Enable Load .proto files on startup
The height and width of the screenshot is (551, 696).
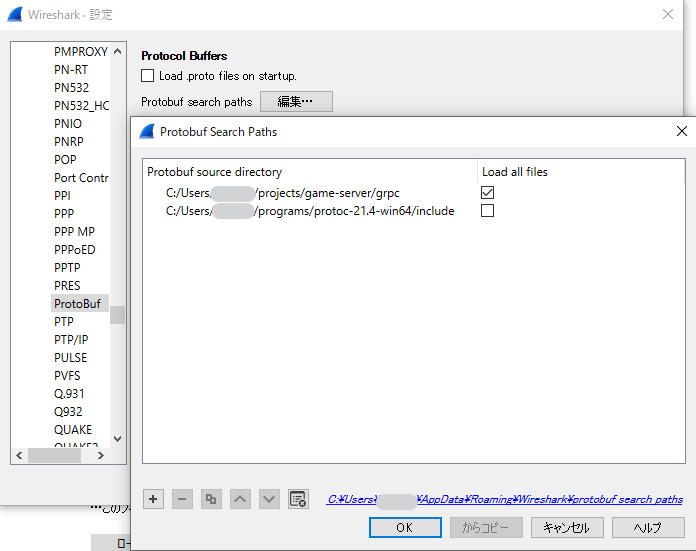(x=147, y=75)
